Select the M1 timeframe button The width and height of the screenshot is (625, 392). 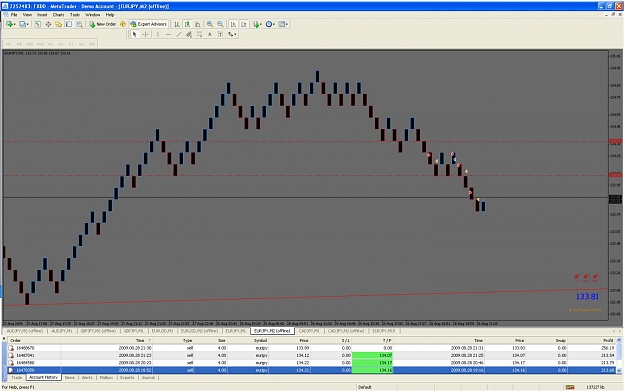pos(8,44)
